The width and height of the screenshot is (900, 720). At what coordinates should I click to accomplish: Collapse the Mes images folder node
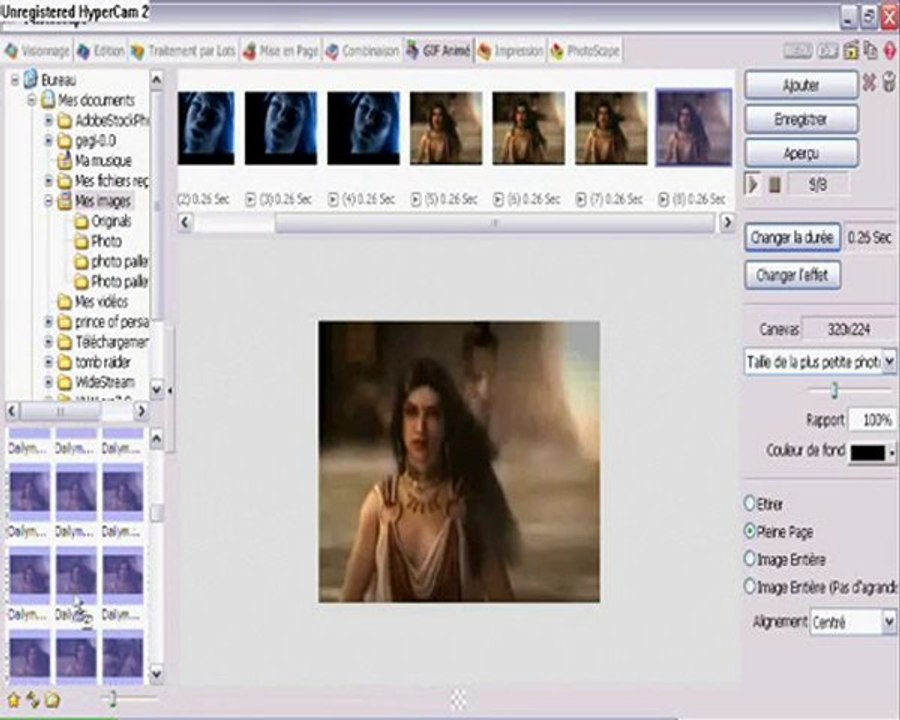click(49, 201)
